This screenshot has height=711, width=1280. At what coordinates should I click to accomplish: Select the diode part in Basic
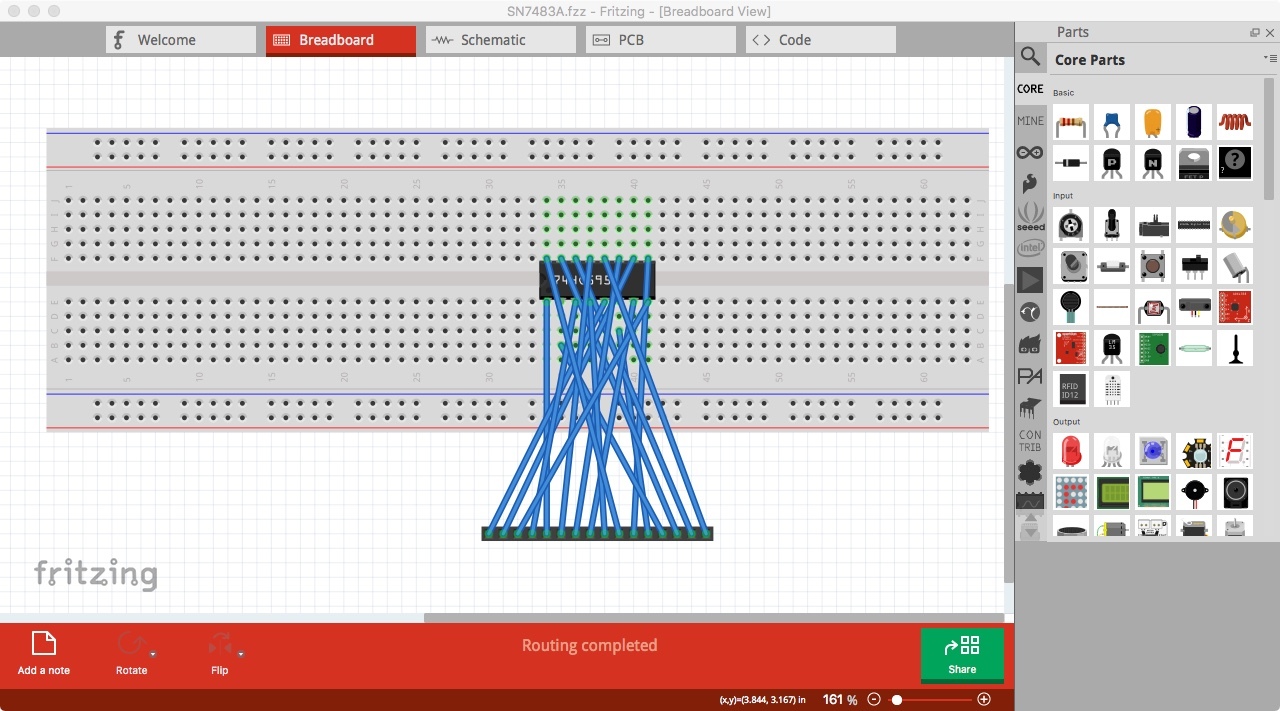pos(1071,163)
